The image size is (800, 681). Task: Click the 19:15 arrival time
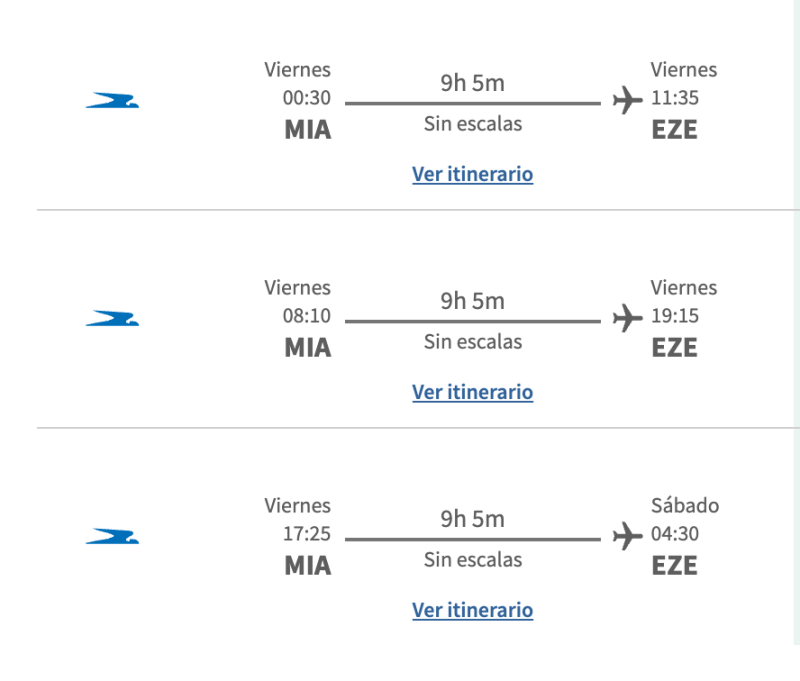(x=675, y=316)
